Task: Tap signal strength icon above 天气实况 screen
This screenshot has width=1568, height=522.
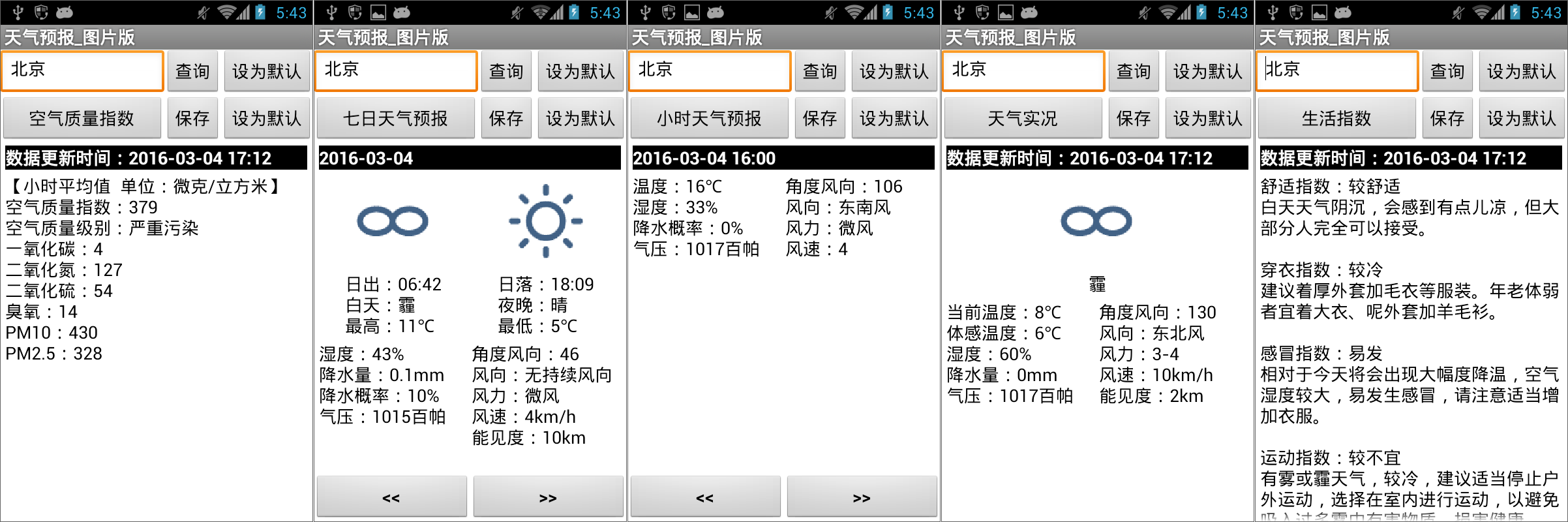Action: (1184, 12)
